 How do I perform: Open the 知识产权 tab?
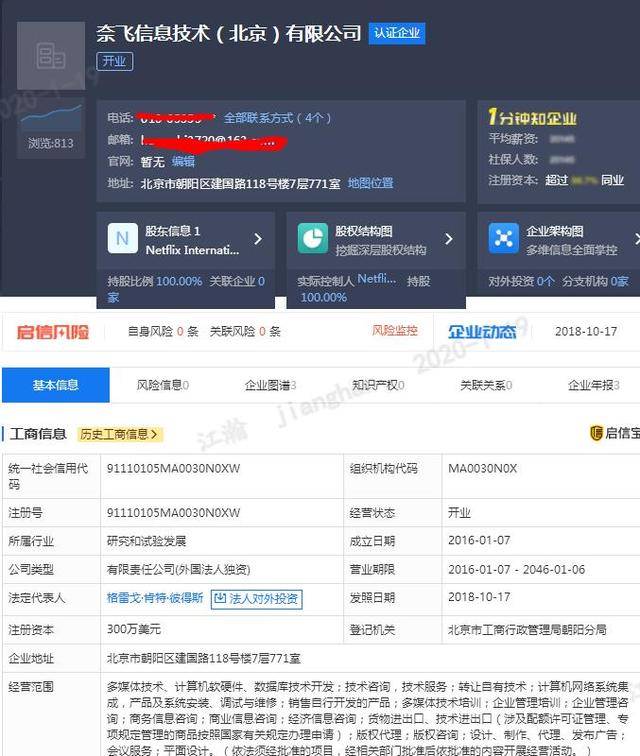[x=378, y=385]
